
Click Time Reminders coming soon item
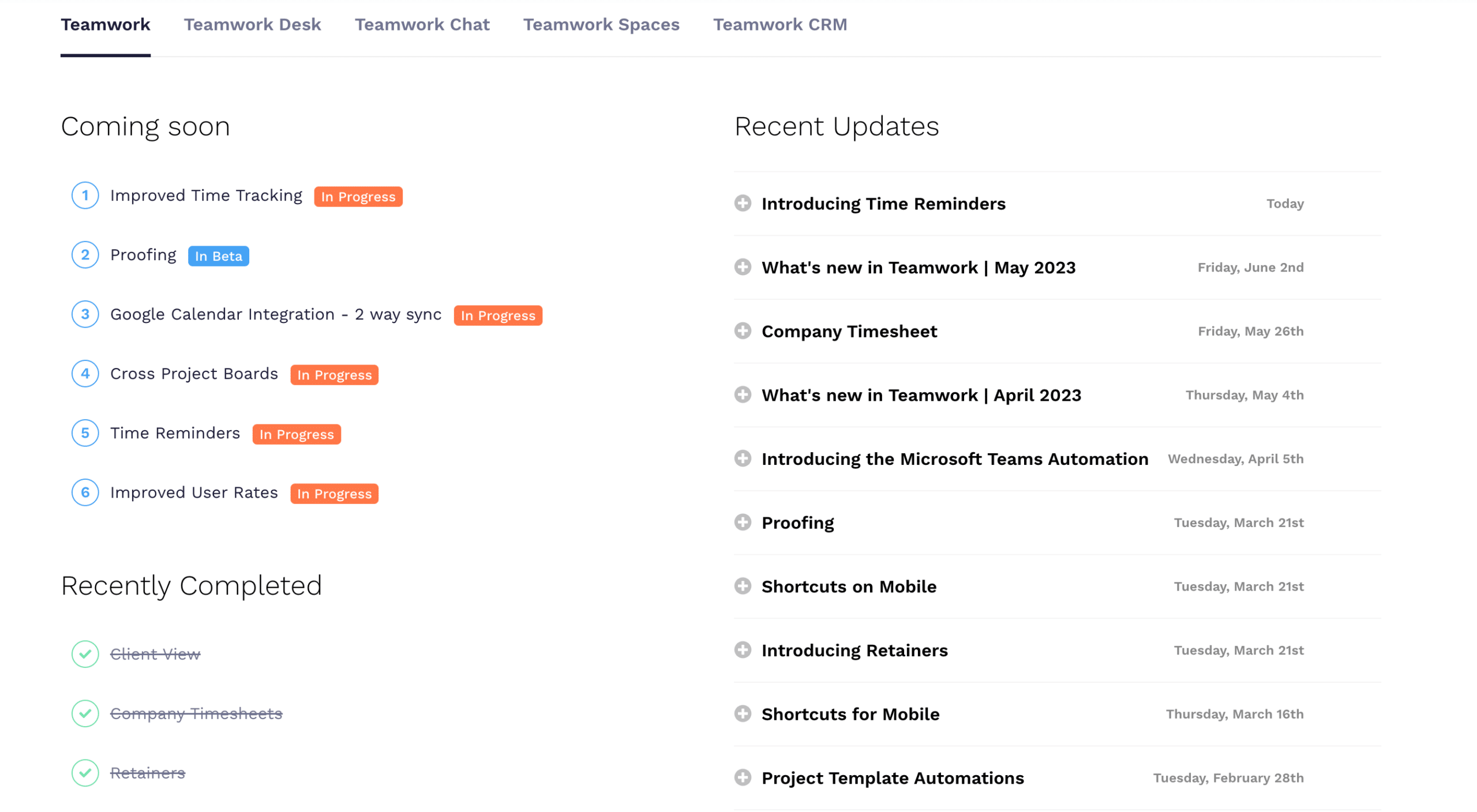tap(175, 433)
